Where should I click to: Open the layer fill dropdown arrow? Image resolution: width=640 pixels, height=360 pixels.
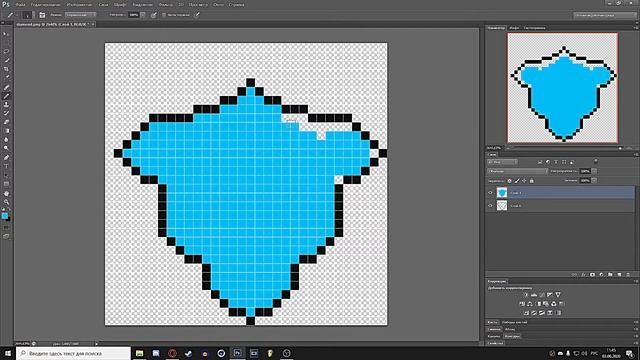pyautogui.click(x=594, y=180)
